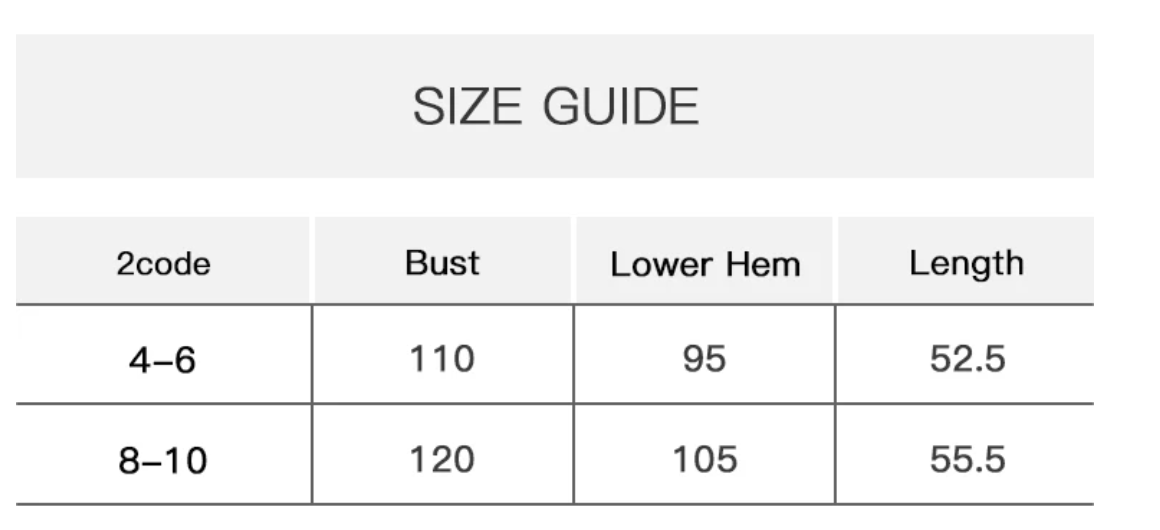Click the Length column header

pyautogui.click(x=966, y=263)
